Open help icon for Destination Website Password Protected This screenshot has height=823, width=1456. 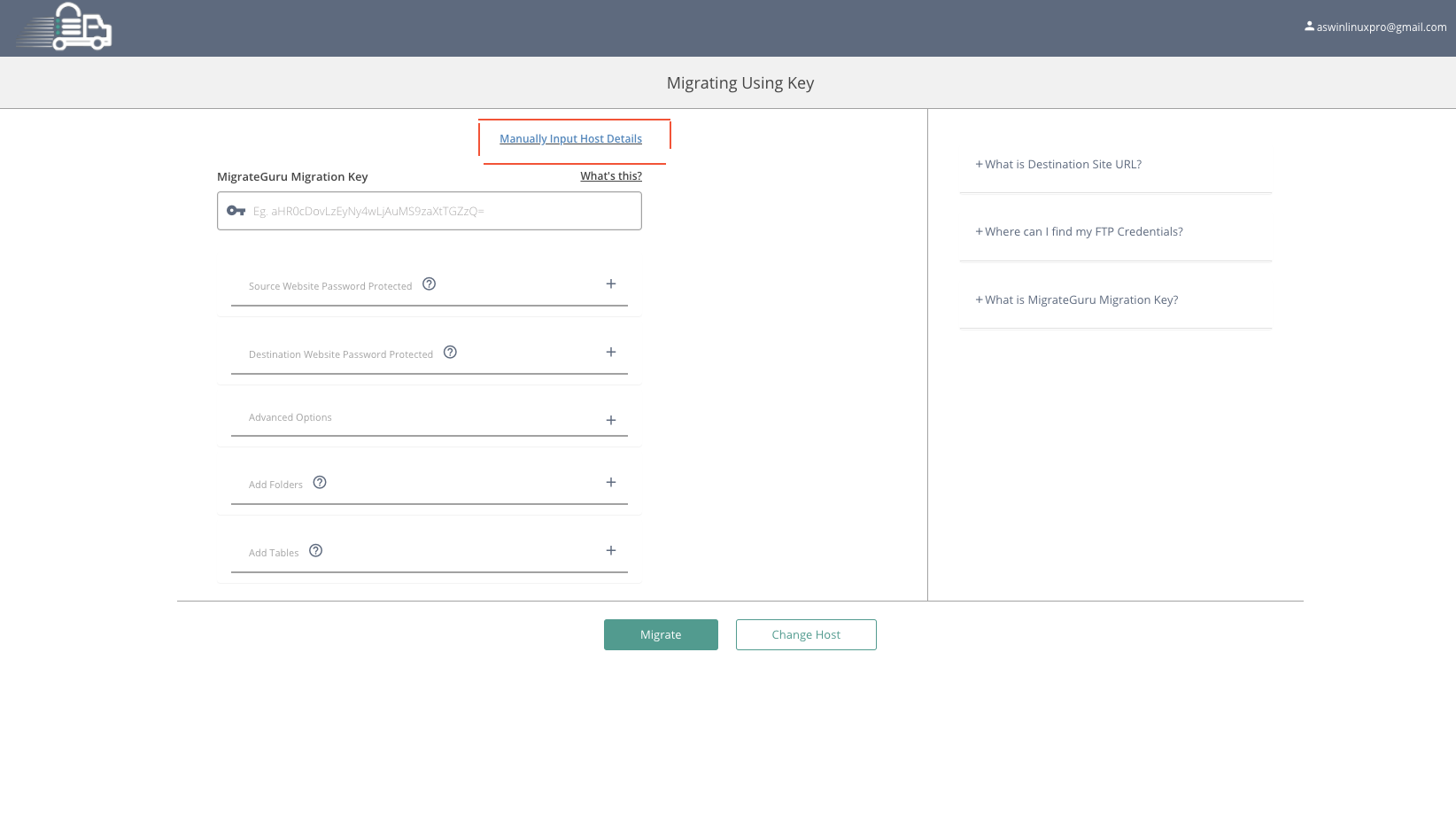[x=450, y=353]
